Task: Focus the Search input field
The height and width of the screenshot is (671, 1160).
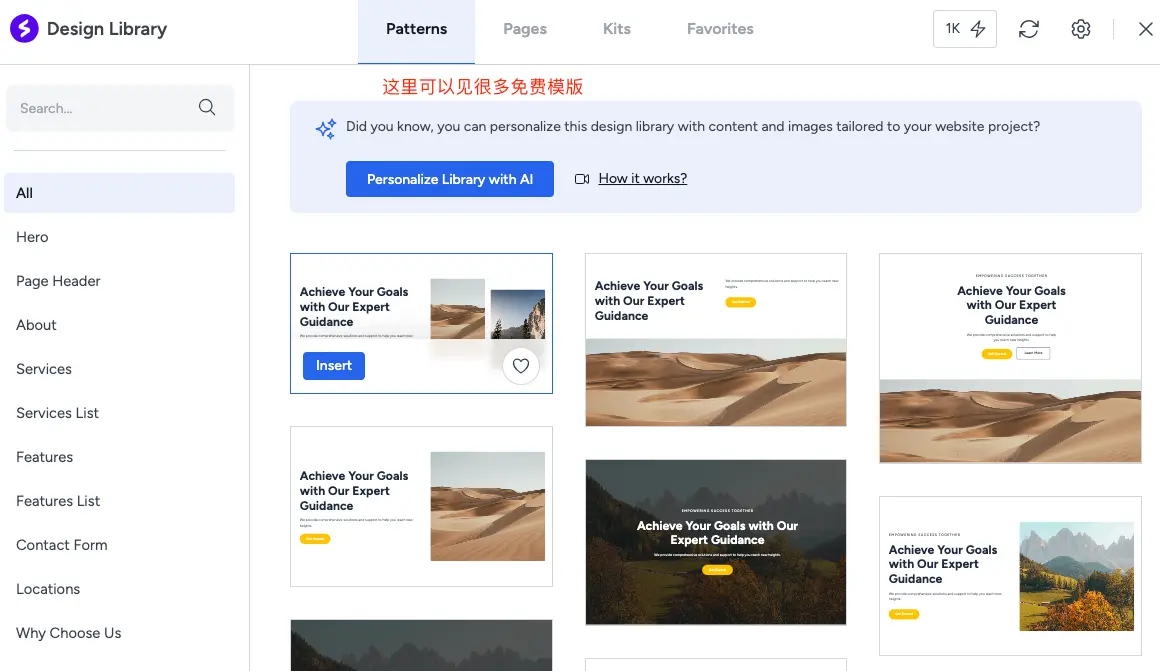Action: (x=100, y=108)
